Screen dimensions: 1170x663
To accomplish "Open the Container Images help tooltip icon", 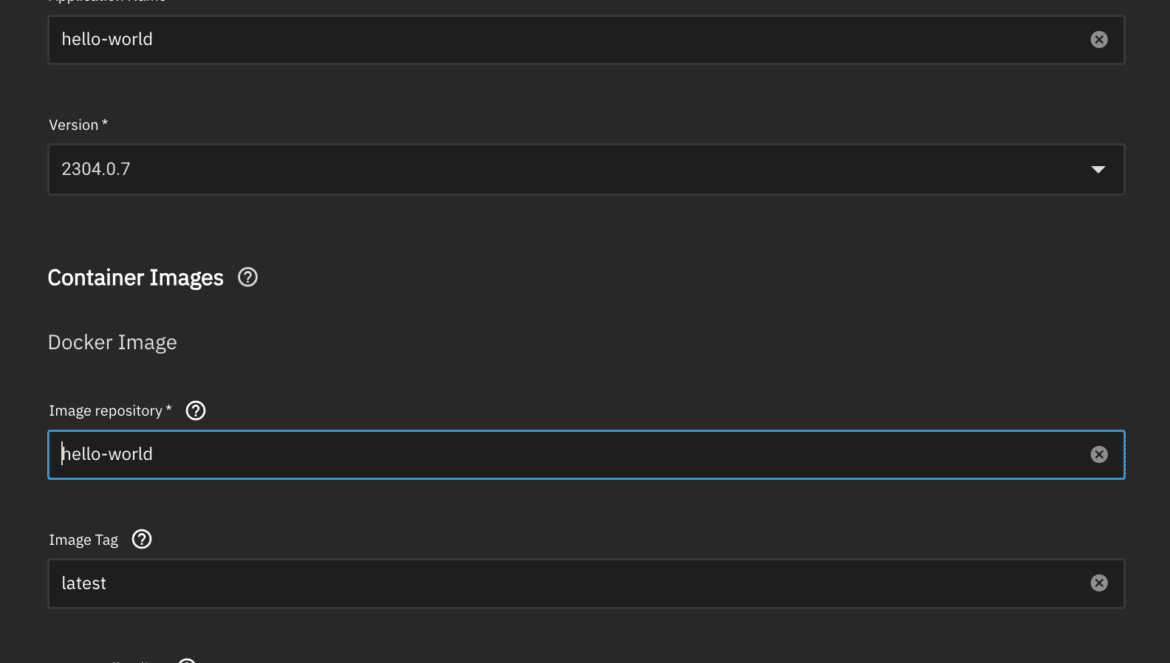I will [x=248, y=277].
